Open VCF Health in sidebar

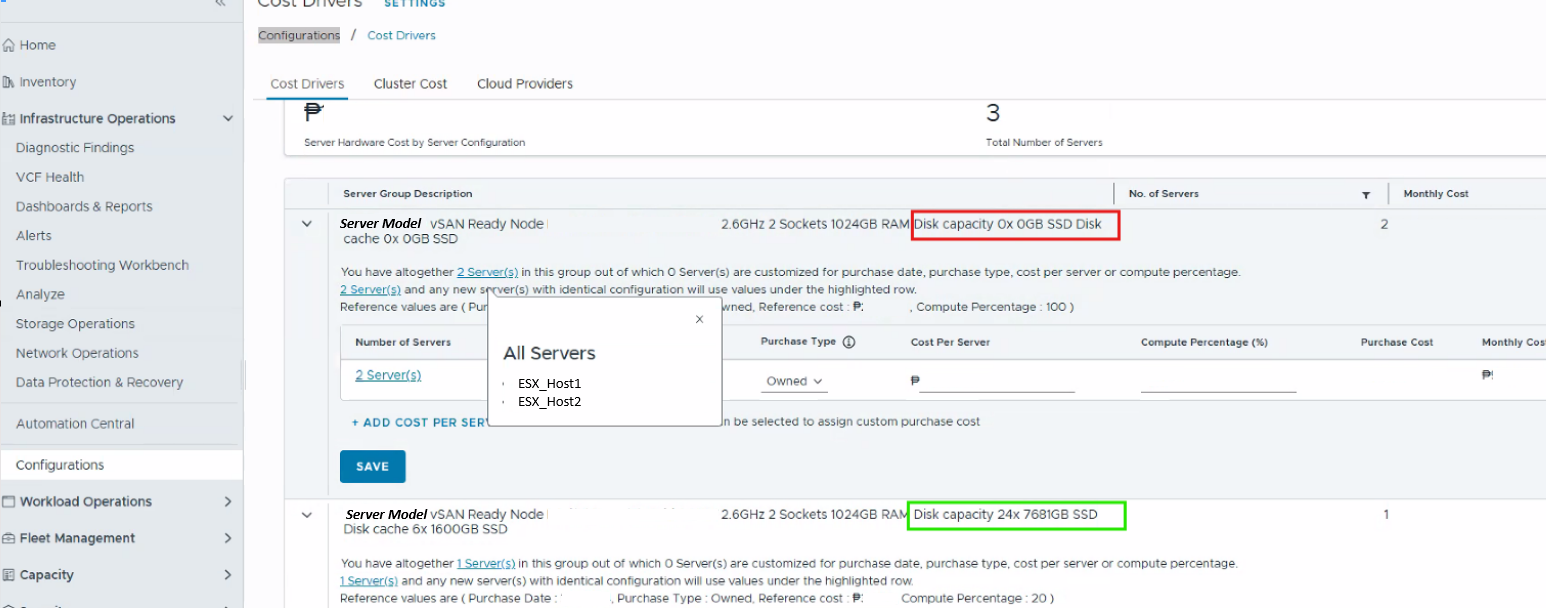tap(50, 177)
